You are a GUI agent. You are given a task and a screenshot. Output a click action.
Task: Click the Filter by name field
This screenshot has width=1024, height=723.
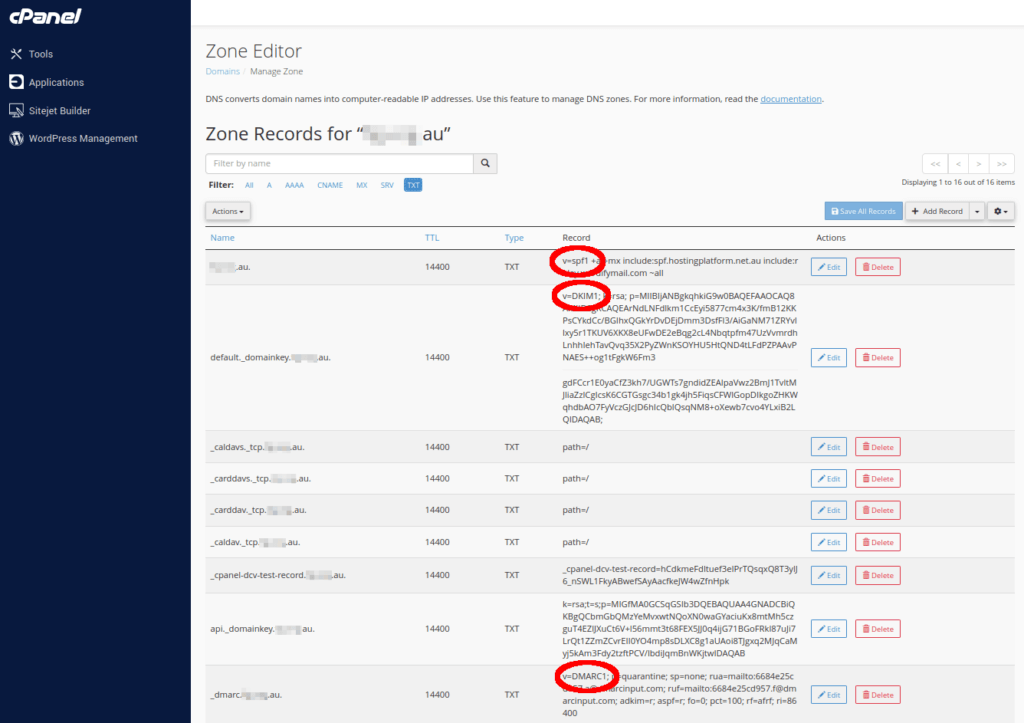[339, 163]
